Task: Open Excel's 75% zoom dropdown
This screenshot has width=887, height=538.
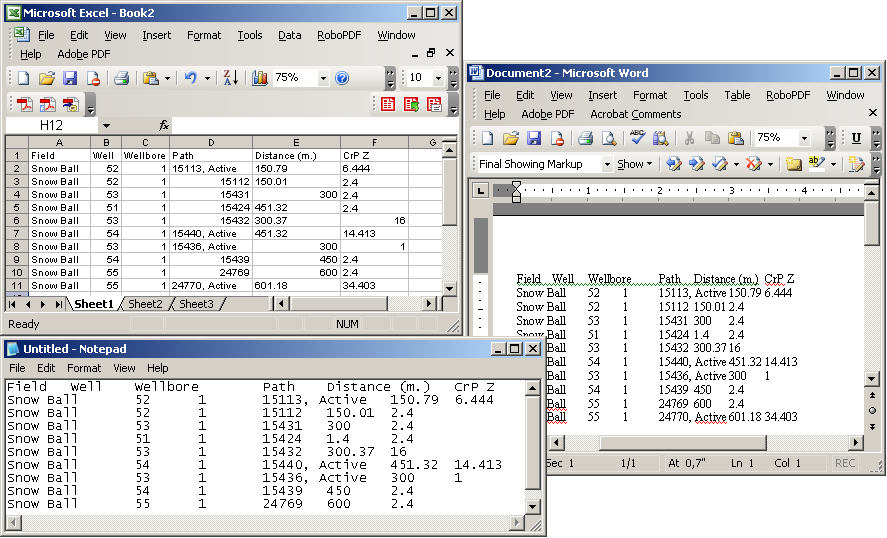Action: click(323, 78)
